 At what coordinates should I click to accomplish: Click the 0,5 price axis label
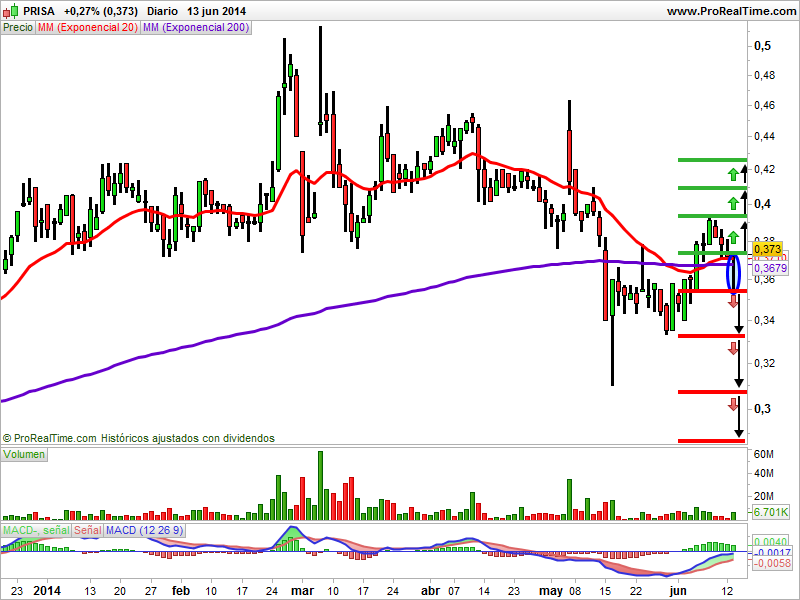coord(762,46)
